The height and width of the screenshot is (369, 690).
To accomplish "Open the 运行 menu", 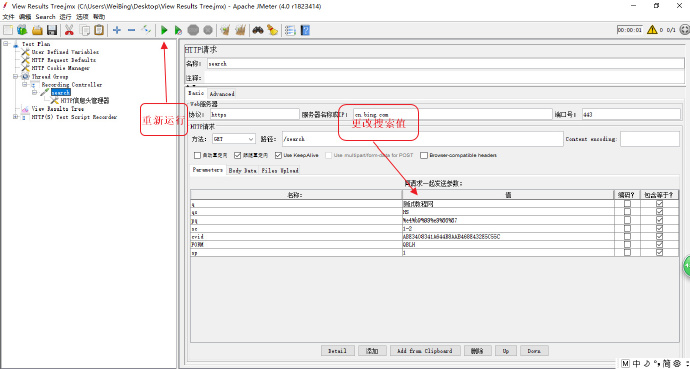I will point(65,17).
